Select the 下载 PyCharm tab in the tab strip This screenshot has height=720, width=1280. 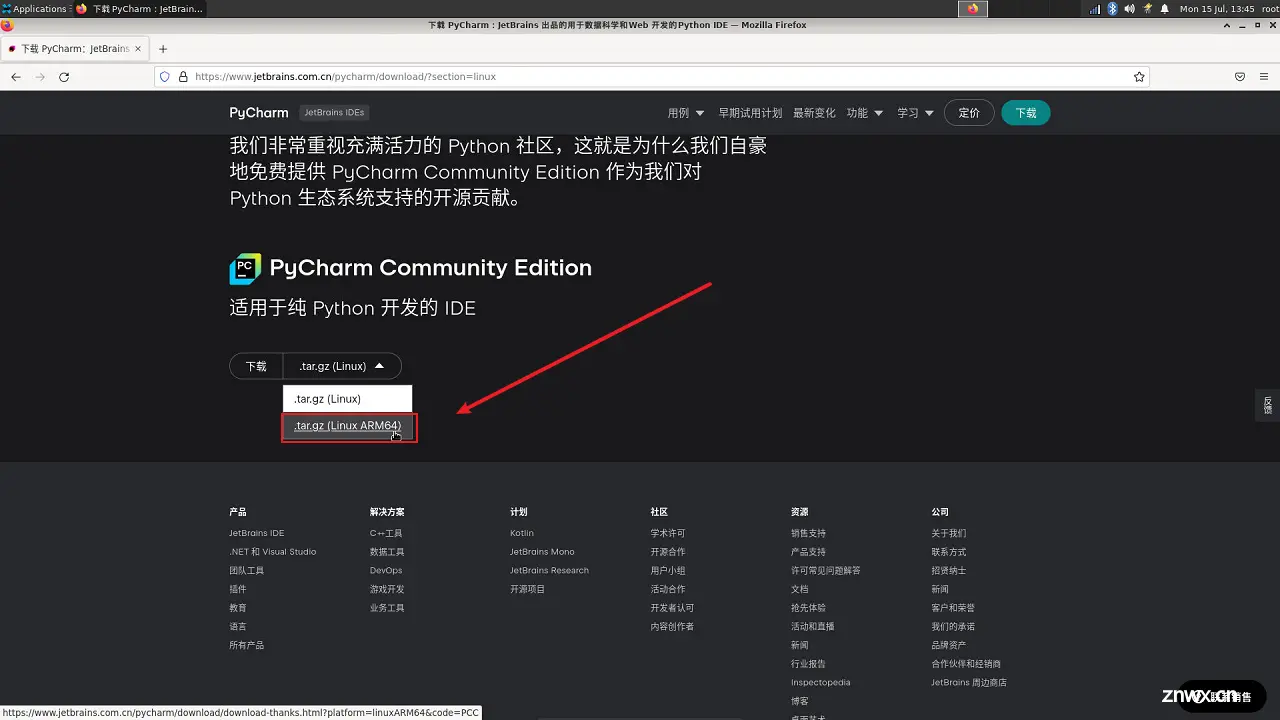75,49
